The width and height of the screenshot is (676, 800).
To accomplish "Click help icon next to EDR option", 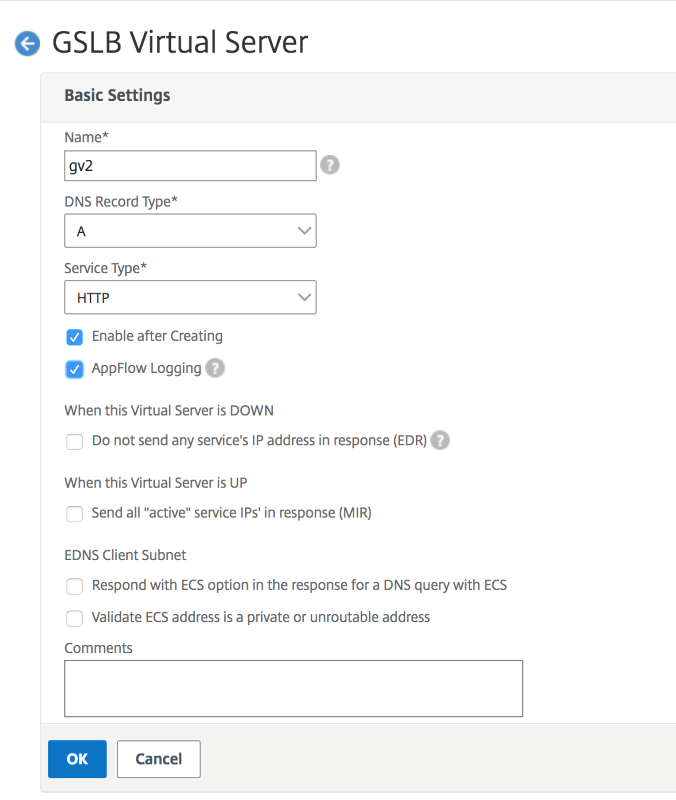I will click(x=440, y=440).
